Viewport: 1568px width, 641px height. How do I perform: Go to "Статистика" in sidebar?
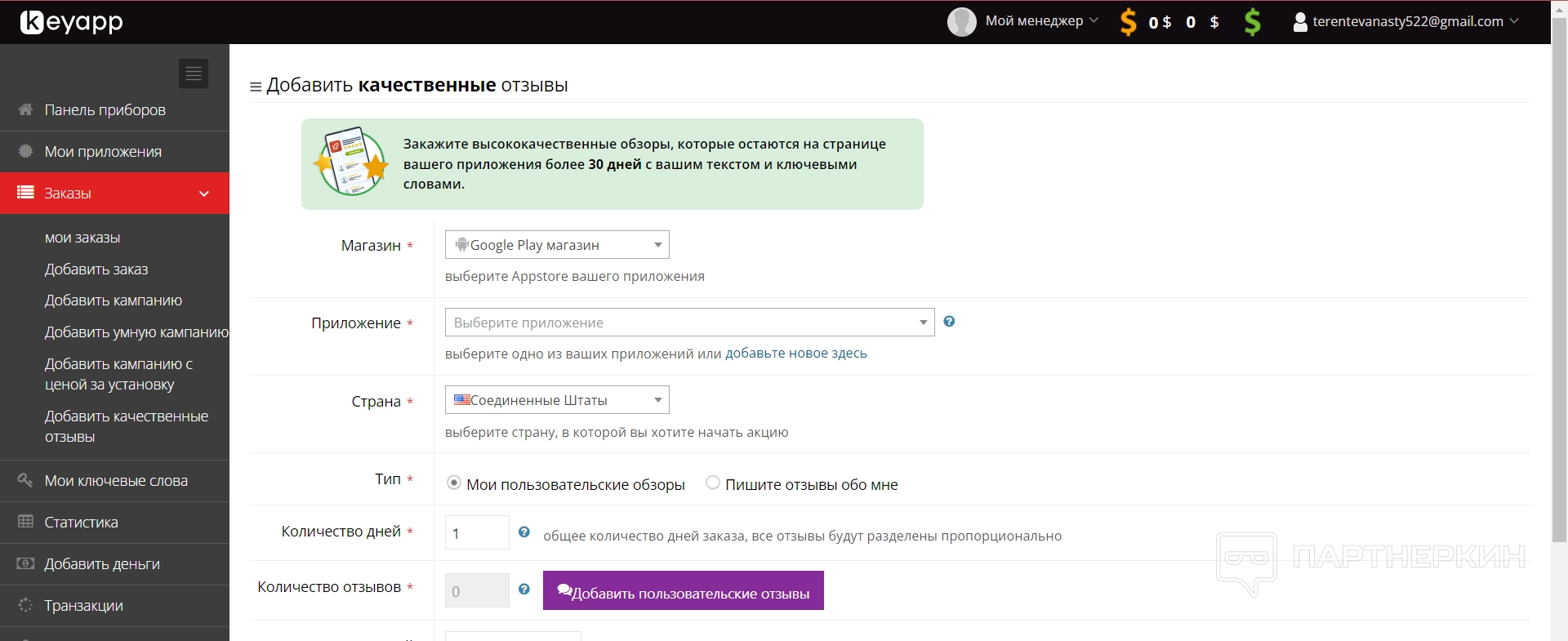81,523
